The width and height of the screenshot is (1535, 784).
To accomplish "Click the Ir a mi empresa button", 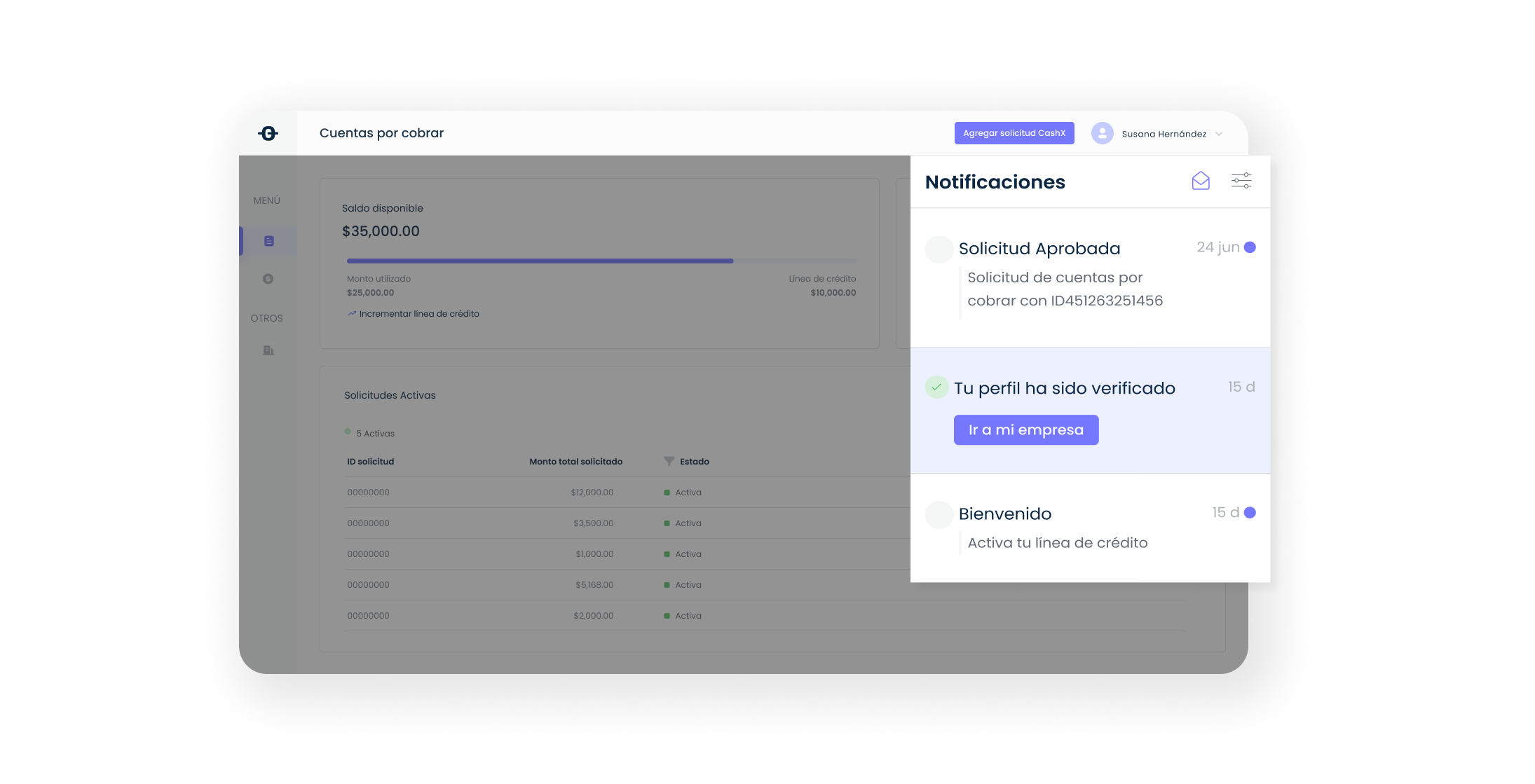I will [1025, 429].
